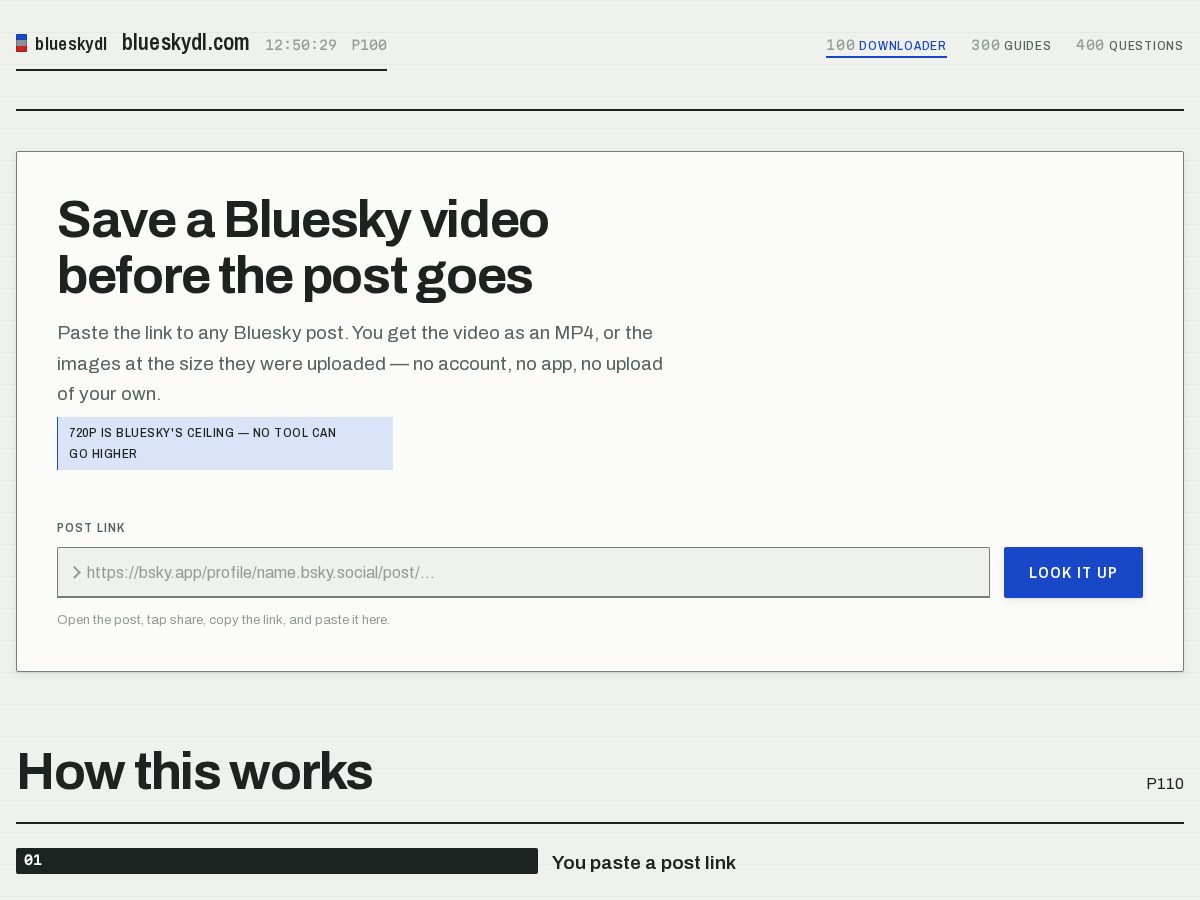The width and height of the screenshot is (1200, 900).
Task: Go to the 300 Guides page
Action: click(1011, 46)
